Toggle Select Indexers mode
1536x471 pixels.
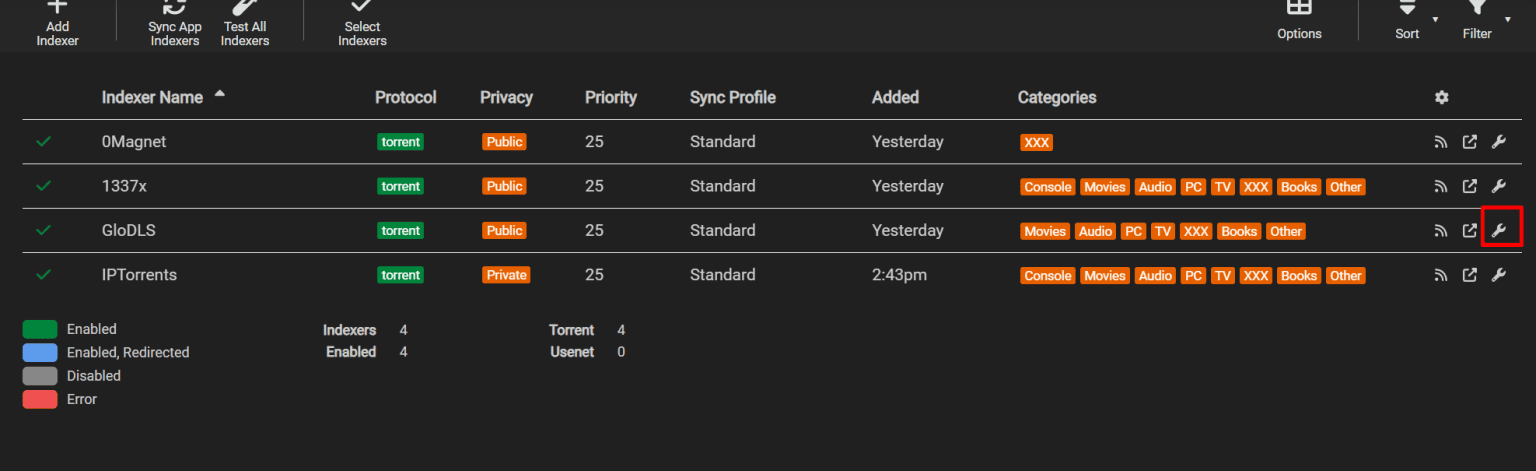(362, 22)
